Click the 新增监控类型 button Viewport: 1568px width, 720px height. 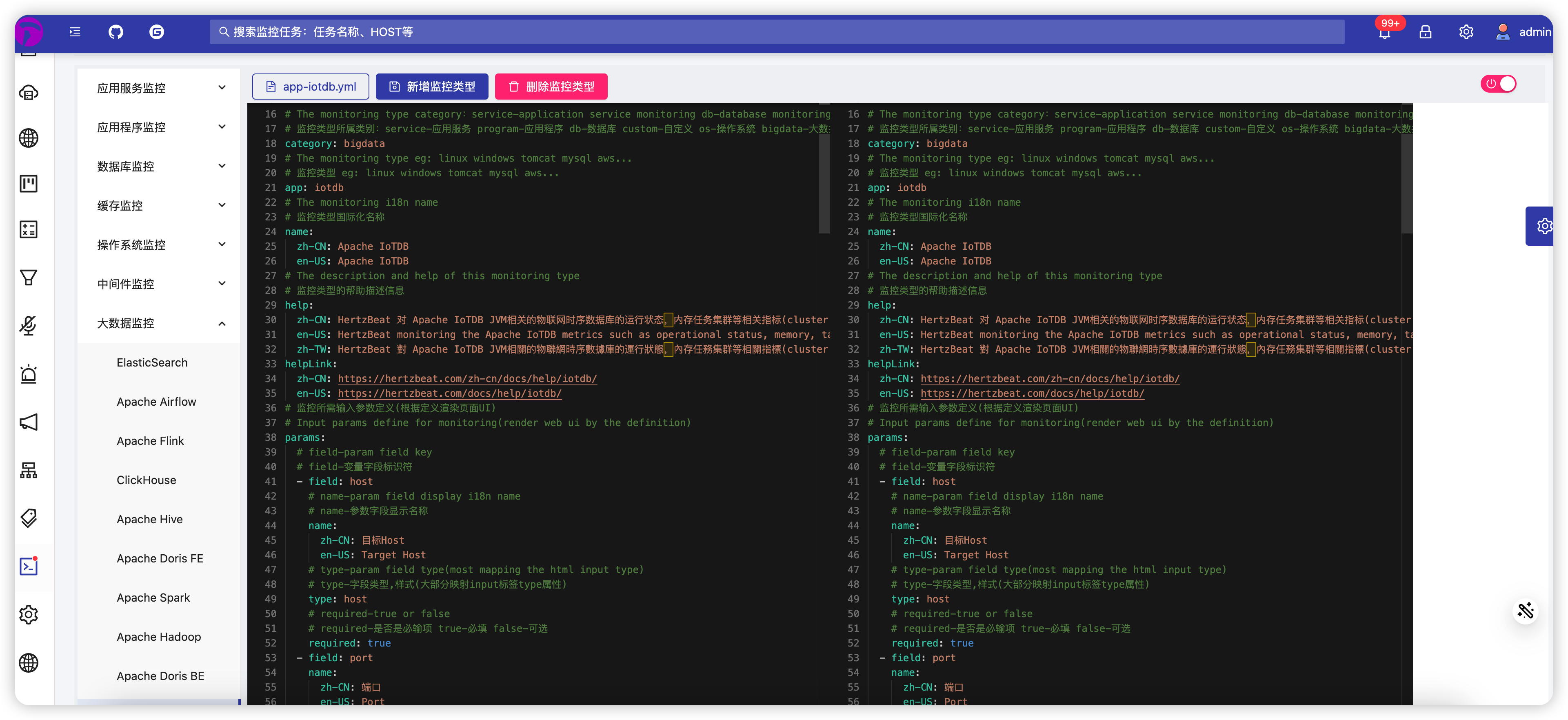point(431,87)
